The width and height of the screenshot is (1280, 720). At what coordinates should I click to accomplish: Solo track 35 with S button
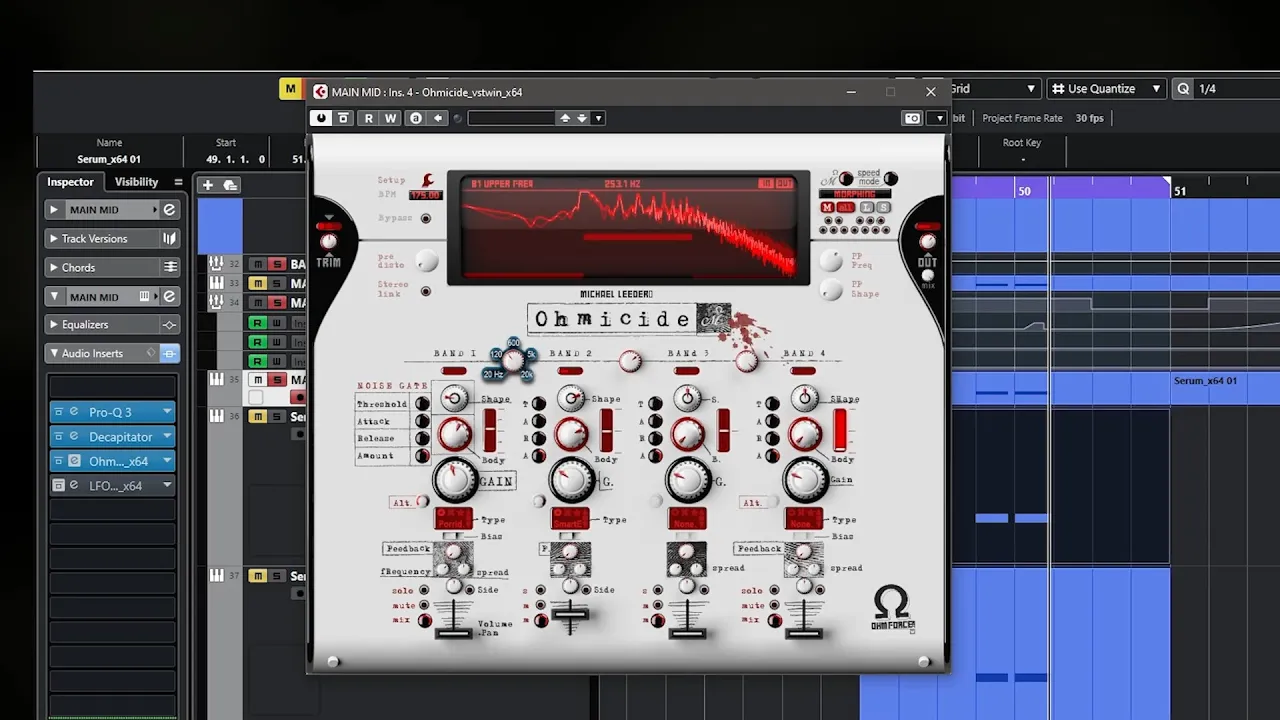(277, 380)
